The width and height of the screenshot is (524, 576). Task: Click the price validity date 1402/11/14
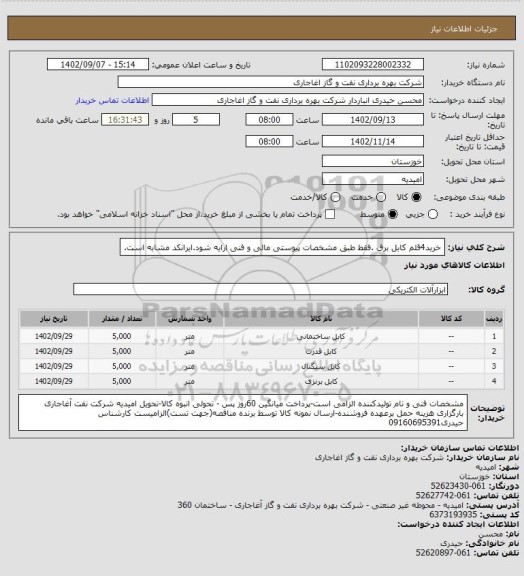point(373,141)
